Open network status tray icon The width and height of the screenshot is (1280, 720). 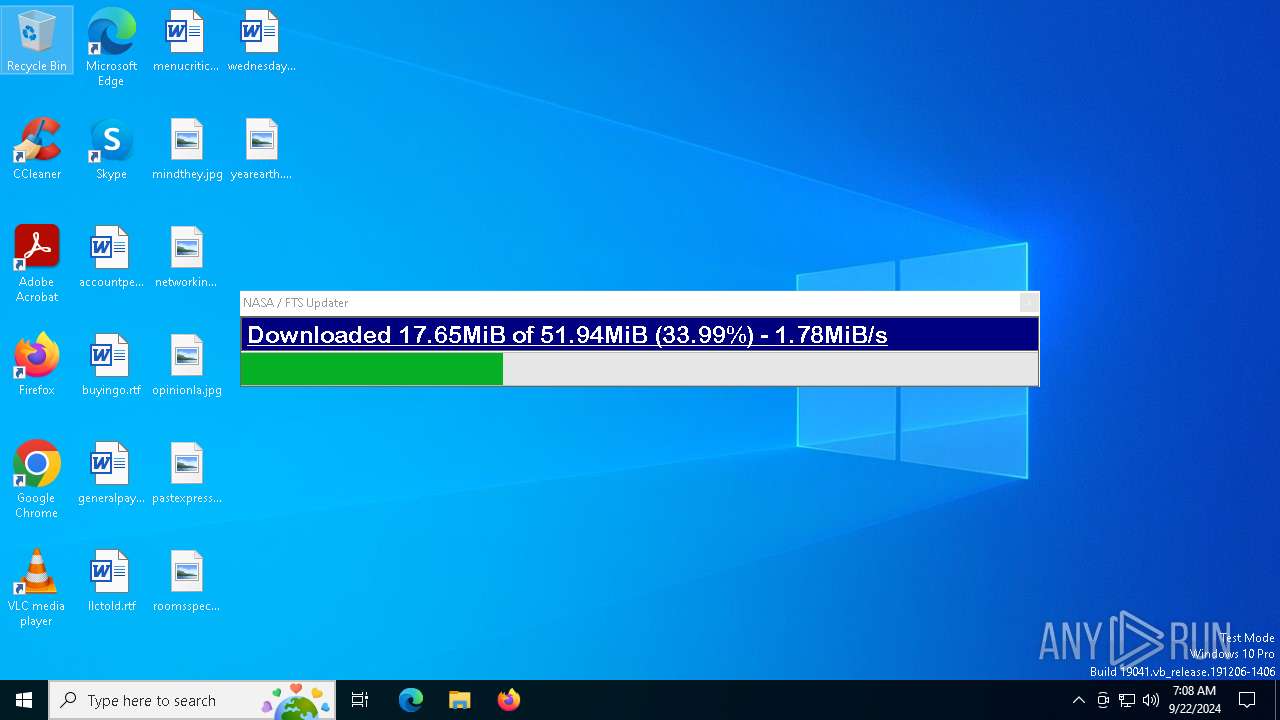click(x=1127, y=700)
